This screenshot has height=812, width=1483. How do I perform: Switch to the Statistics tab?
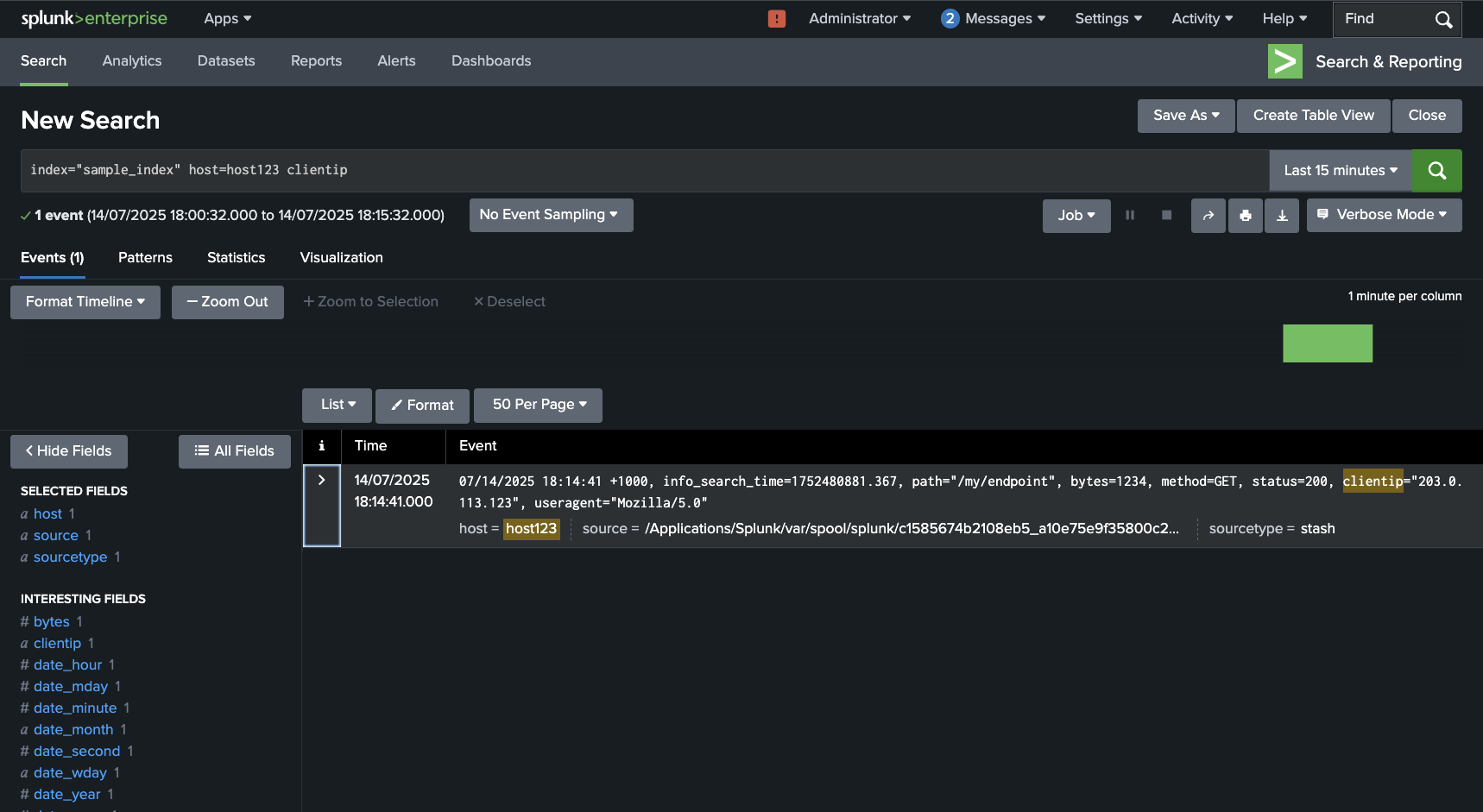pos(236,258)
